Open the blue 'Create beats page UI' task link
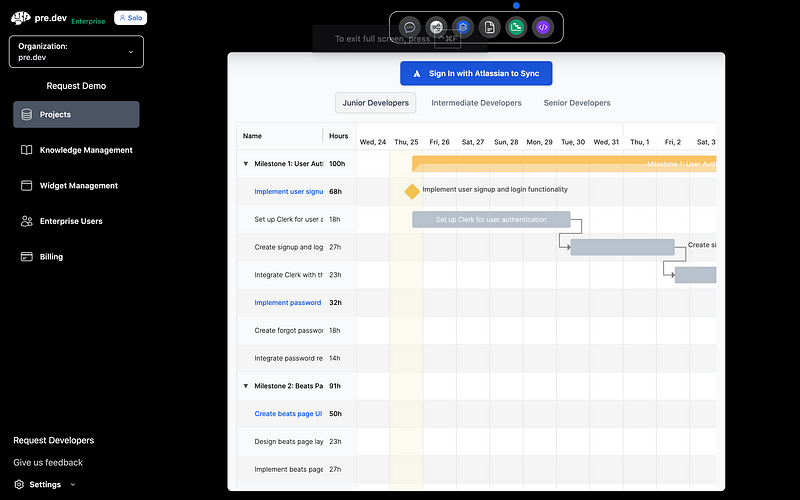 pos(288,414)
